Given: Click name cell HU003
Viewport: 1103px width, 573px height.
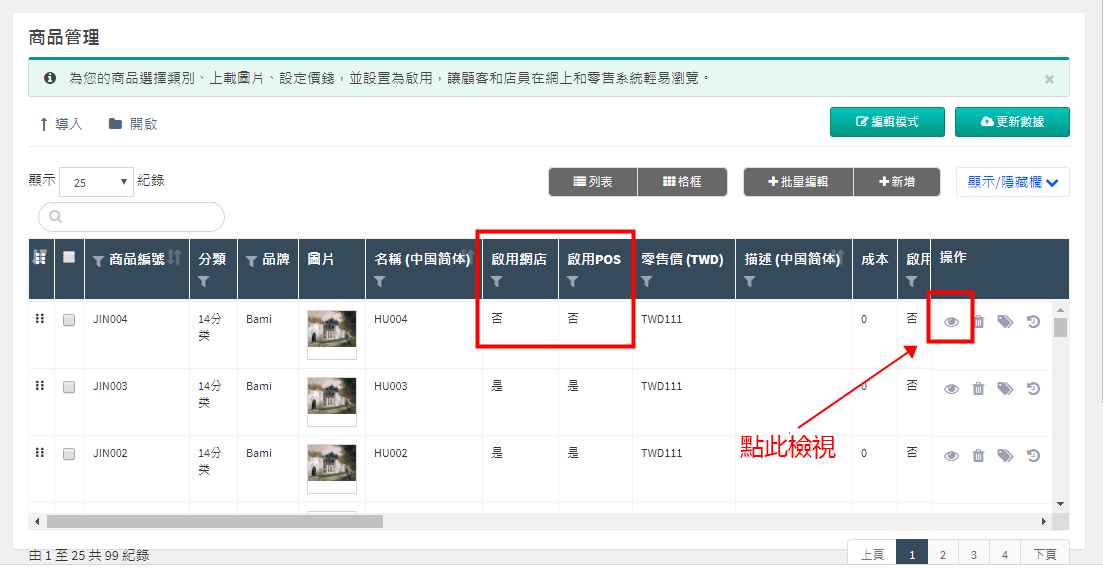Looking at the screenshot, I should pos(390,386).
